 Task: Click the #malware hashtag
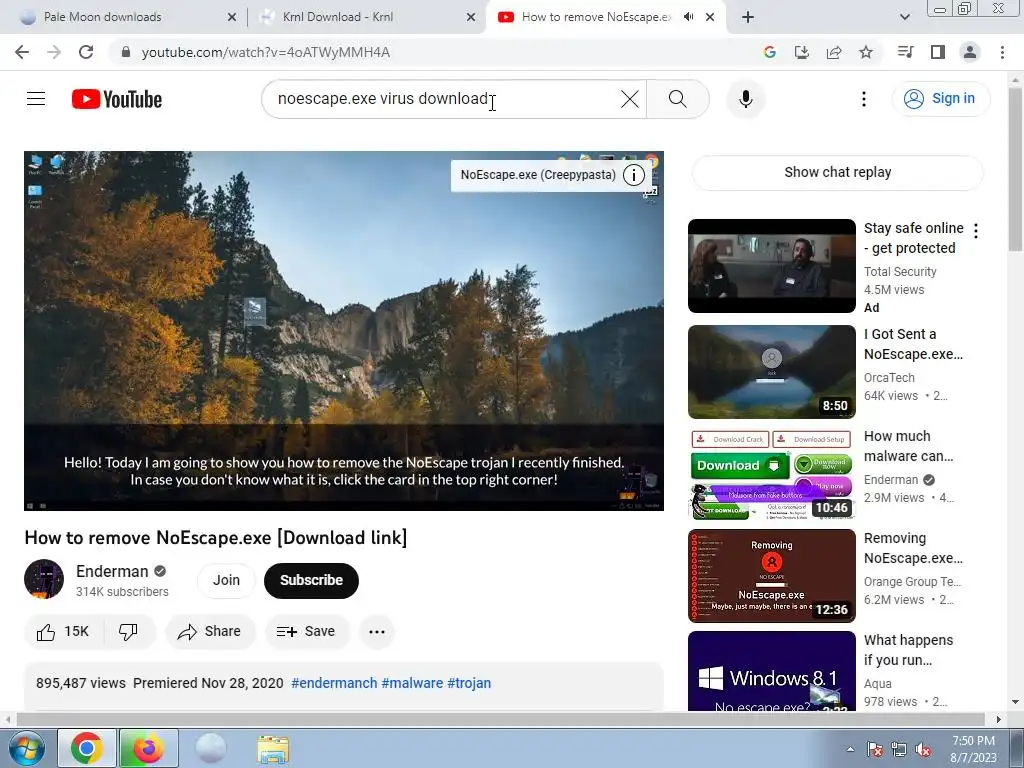[412, 683]
